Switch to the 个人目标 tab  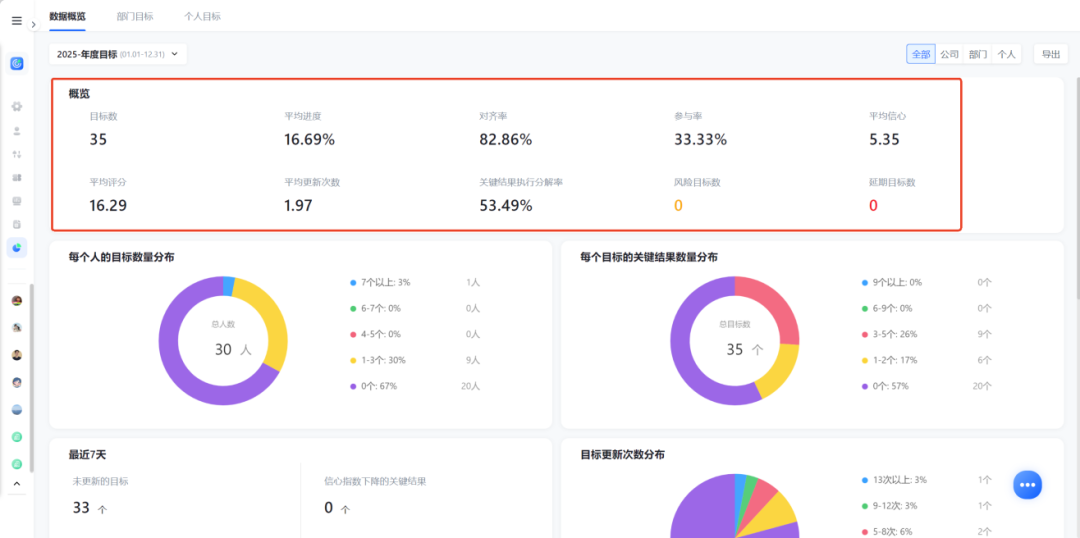tap(202, 16)
